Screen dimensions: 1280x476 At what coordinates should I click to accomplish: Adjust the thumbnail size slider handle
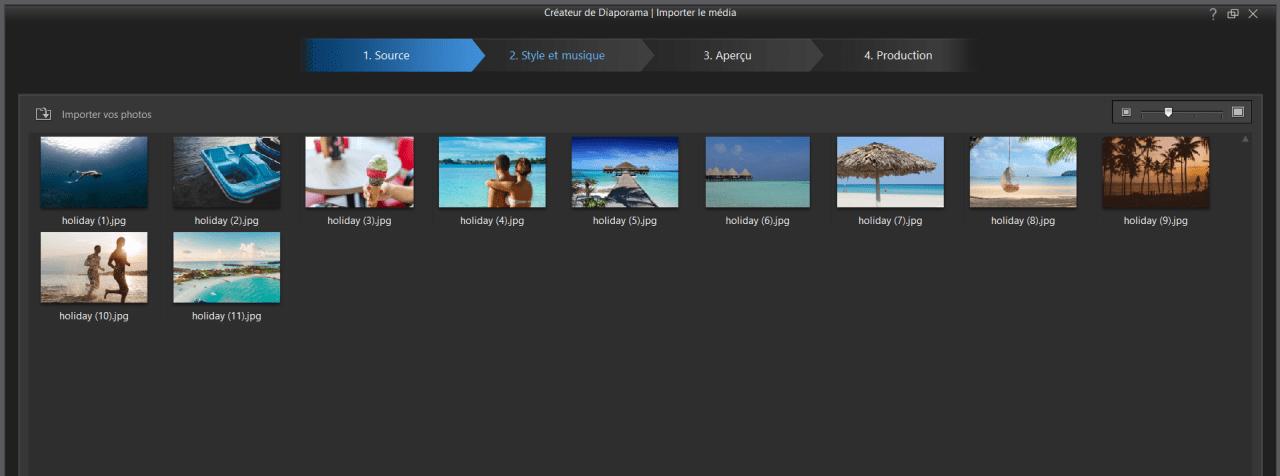pos(1168,112)
